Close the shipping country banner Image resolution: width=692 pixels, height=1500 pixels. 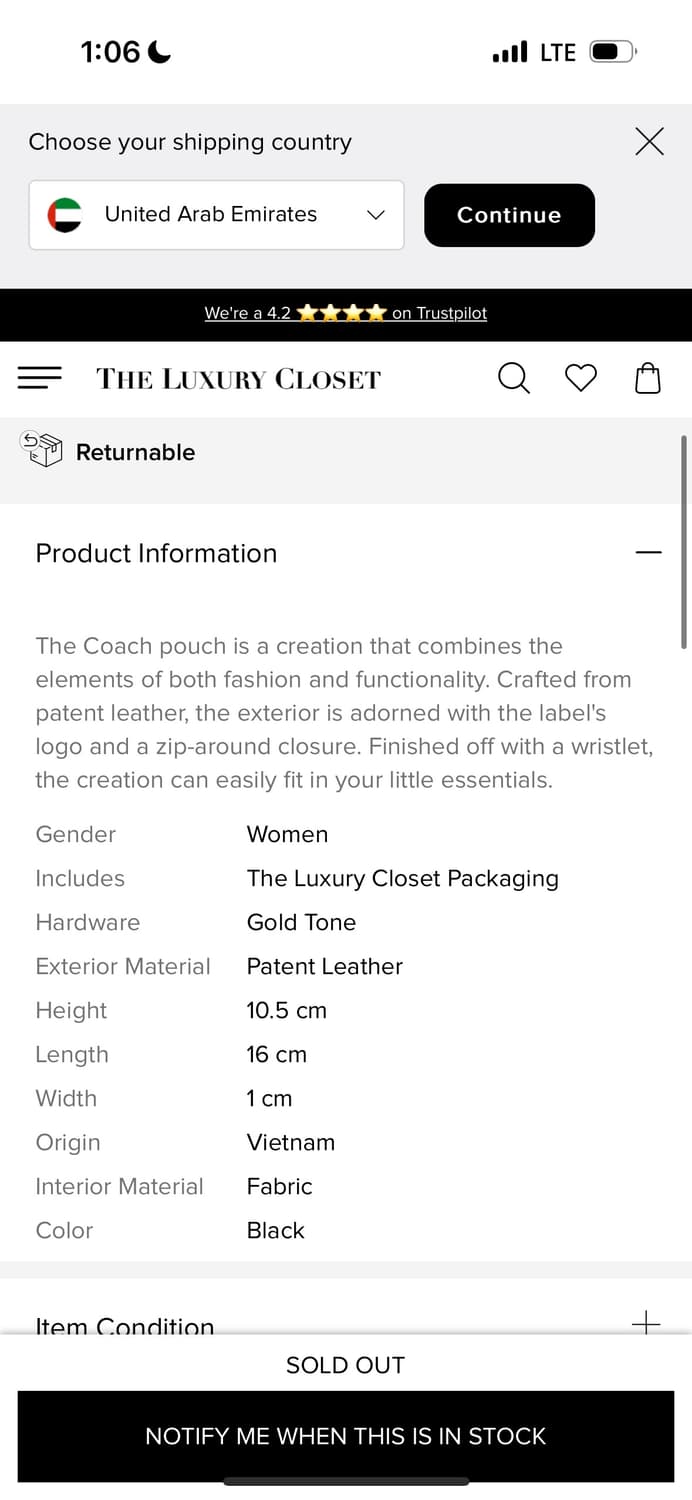click(649, 141)
